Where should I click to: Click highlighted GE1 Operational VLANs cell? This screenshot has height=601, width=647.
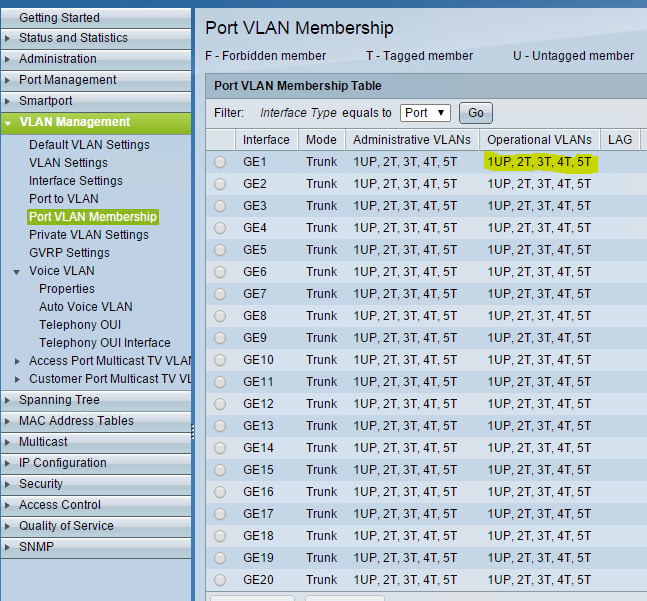[x=540, y=162]
